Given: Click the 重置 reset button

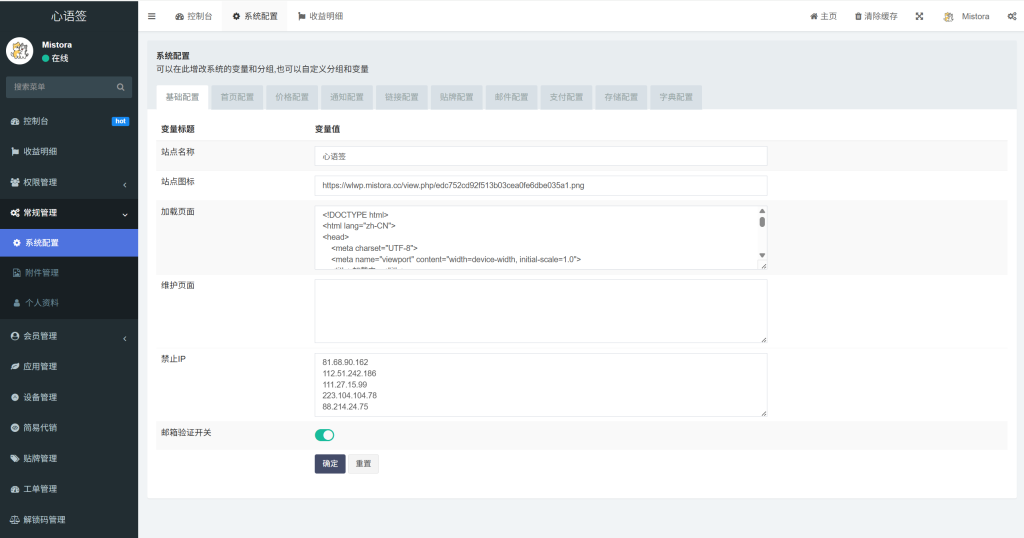Looking at the screenshot, I should coord(363,464).
